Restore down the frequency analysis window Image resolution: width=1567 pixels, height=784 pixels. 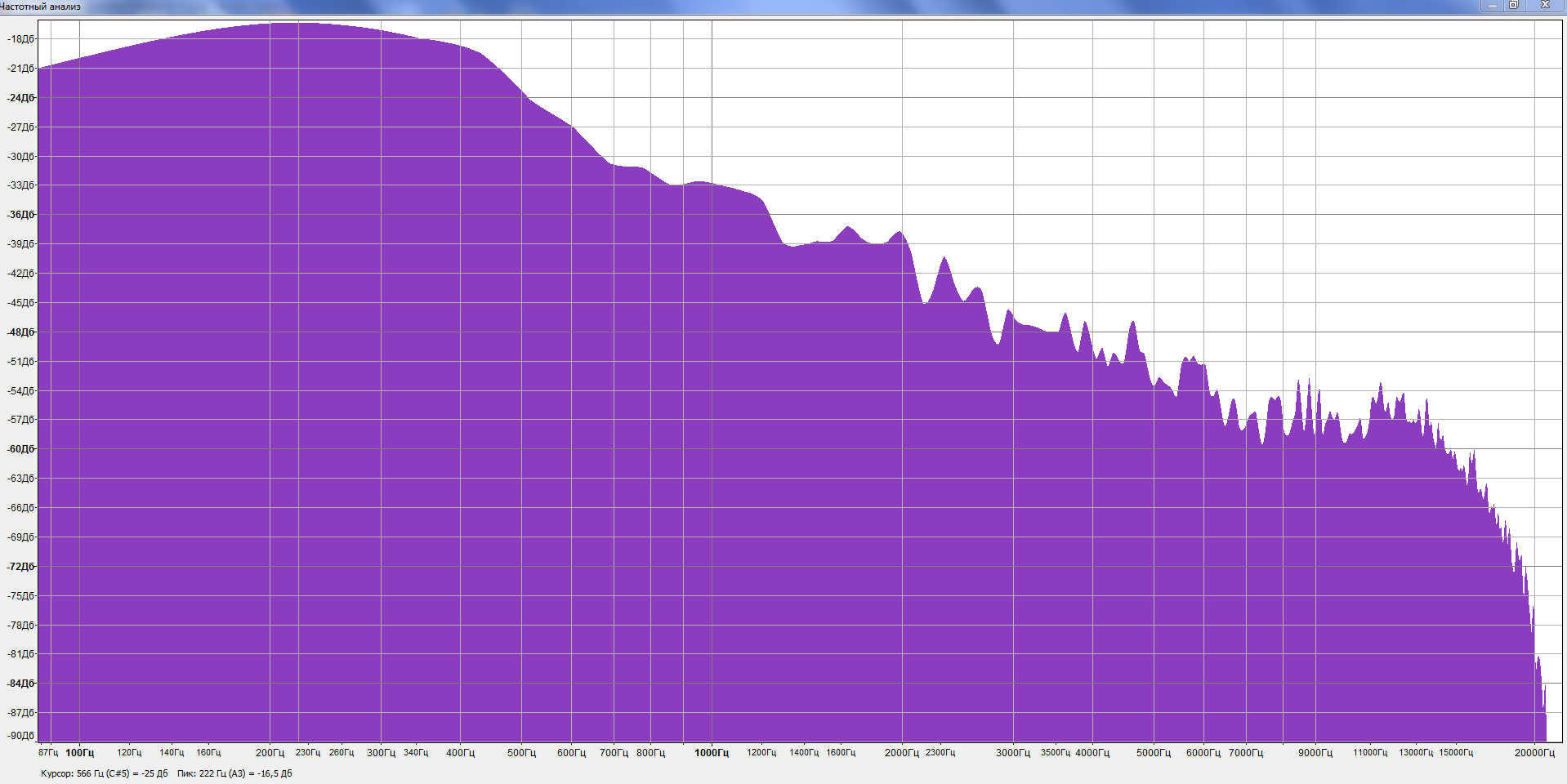[1513, 5]
